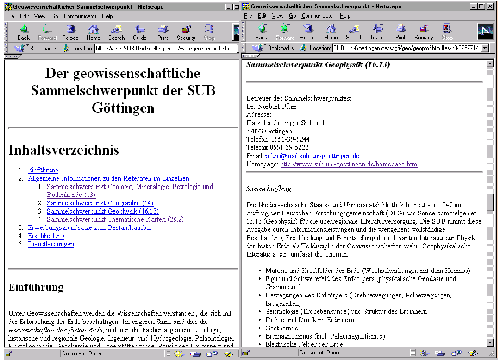
Task: Click Search icon in left window toolbar
Action: pyautogui.click(x=117, y=32)
